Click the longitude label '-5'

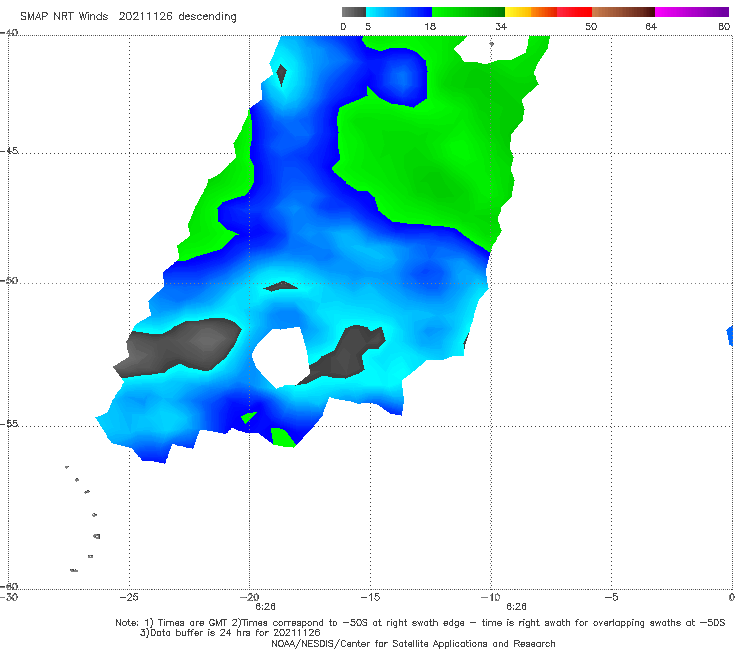tap(611, 597)
